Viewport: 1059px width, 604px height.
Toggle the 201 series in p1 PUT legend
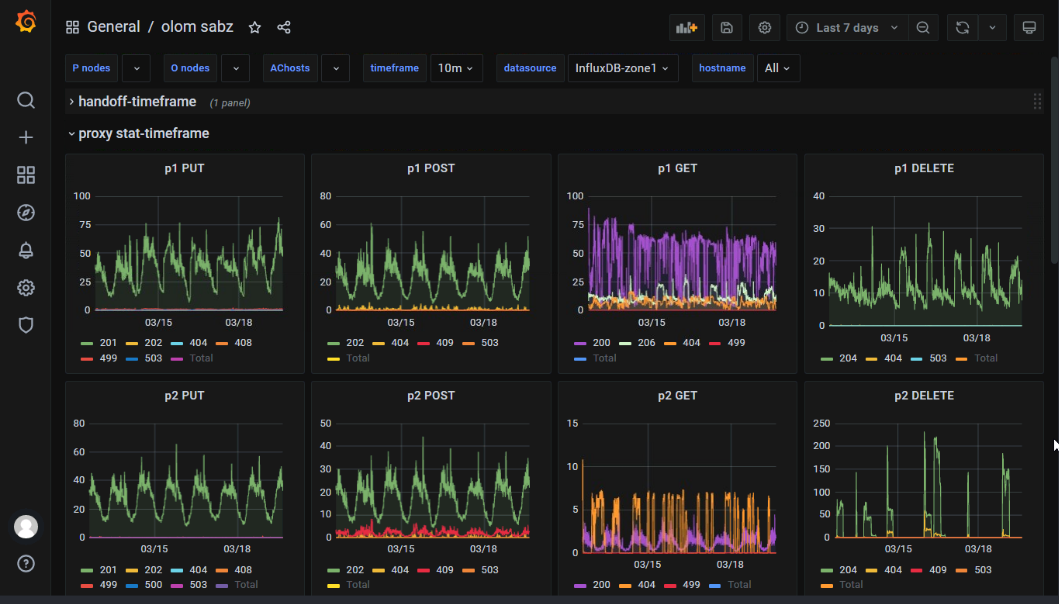coord(108,343)
